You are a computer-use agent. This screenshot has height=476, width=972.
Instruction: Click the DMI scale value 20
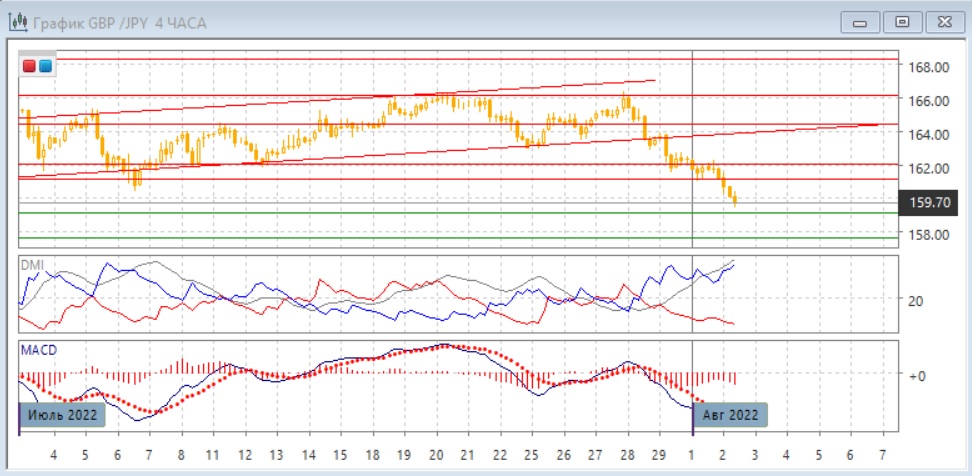(x=915, y=300)
